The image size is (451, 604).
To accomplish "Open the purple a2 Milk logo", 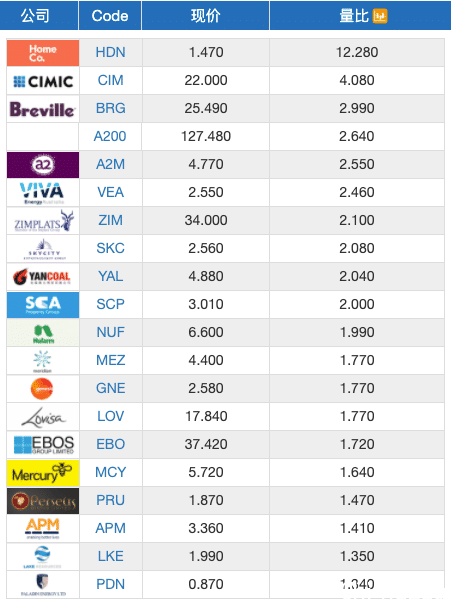I will [43, 165].
